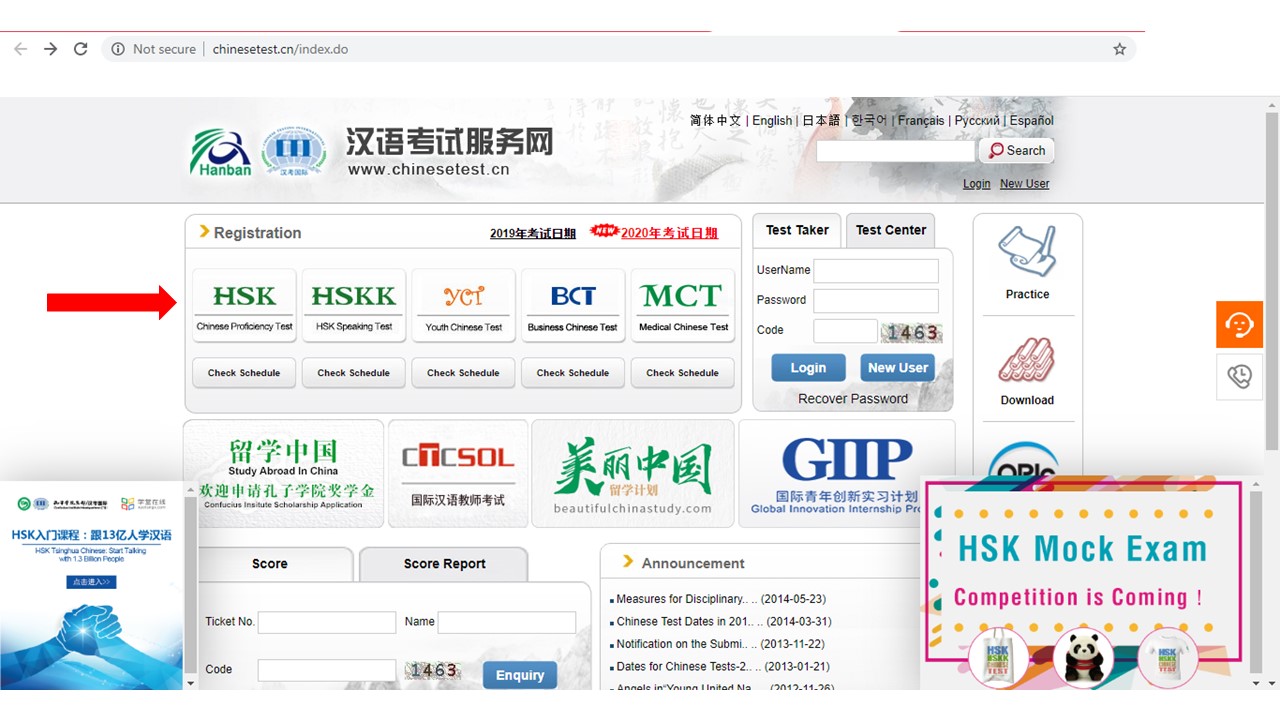Click the browser back arrow
Image resolution: width=1280 pixels, height=720 pixels.
pyautogui.click(x=21, y=49)
